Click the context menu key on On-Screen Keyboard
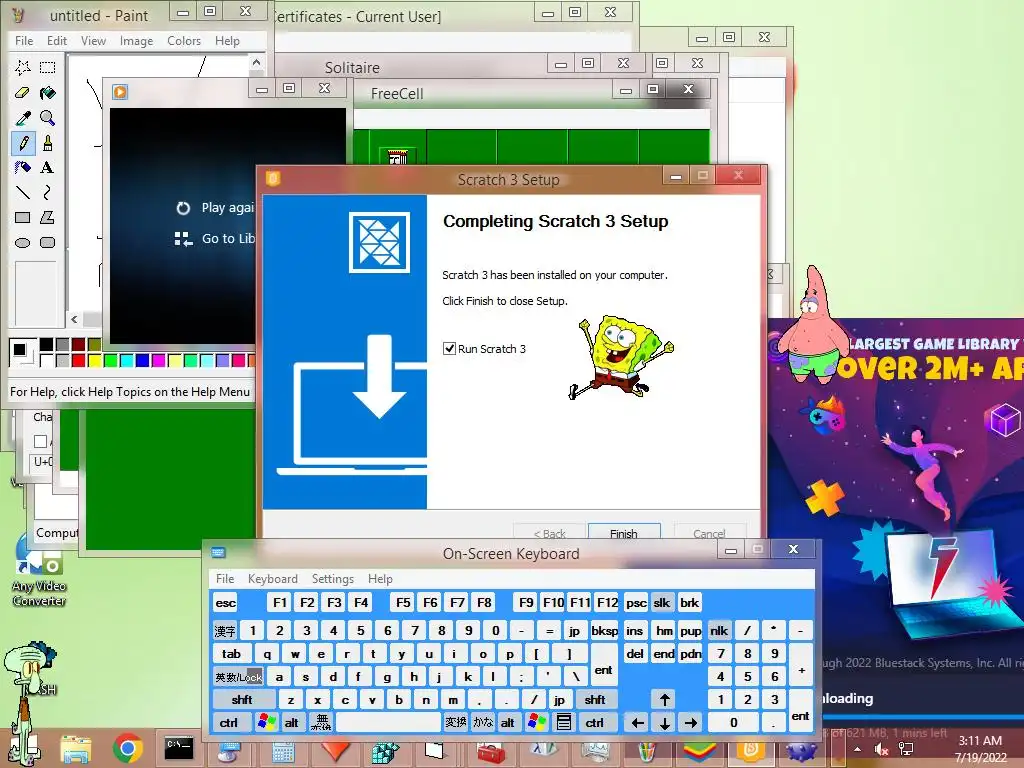This screenshot has width=1024, height=768. tap(564, 722)
